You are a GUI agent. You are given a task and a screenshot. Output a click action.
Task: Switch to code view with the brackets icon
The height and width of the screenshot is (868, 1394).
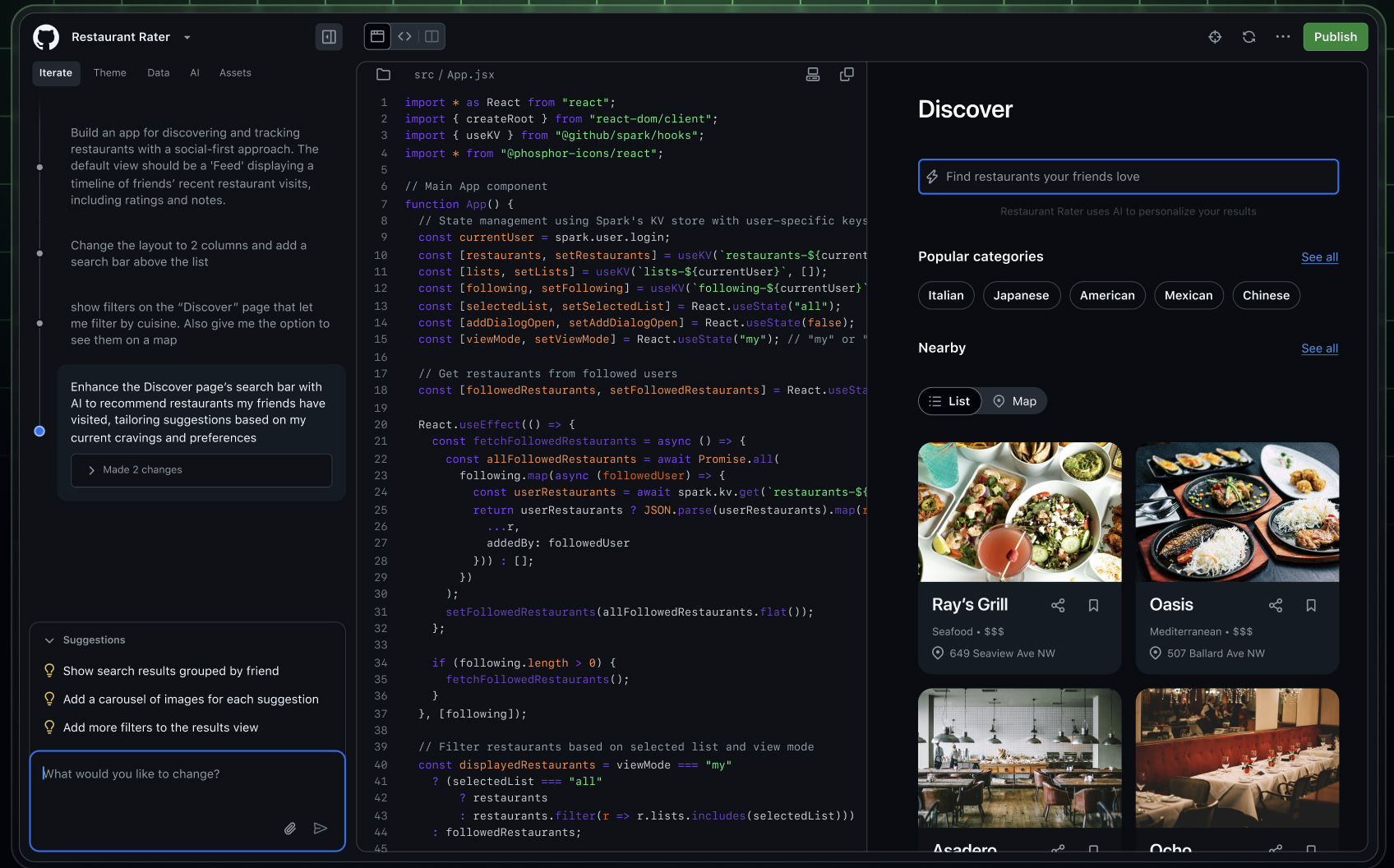pyautogui.click(x=404, y=36)
